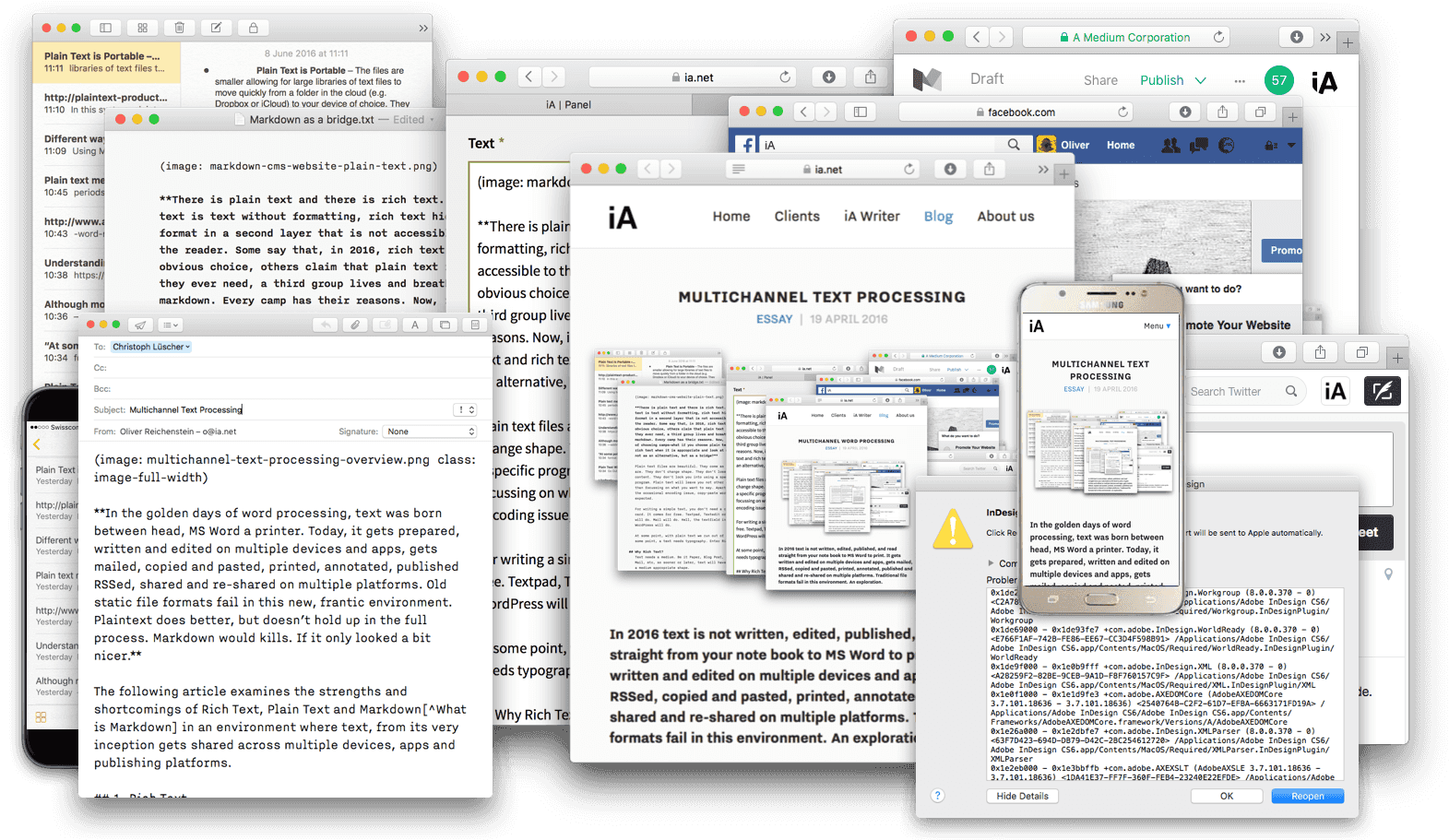Open Signature 'None' dropdown in Mail

point(430,432)
